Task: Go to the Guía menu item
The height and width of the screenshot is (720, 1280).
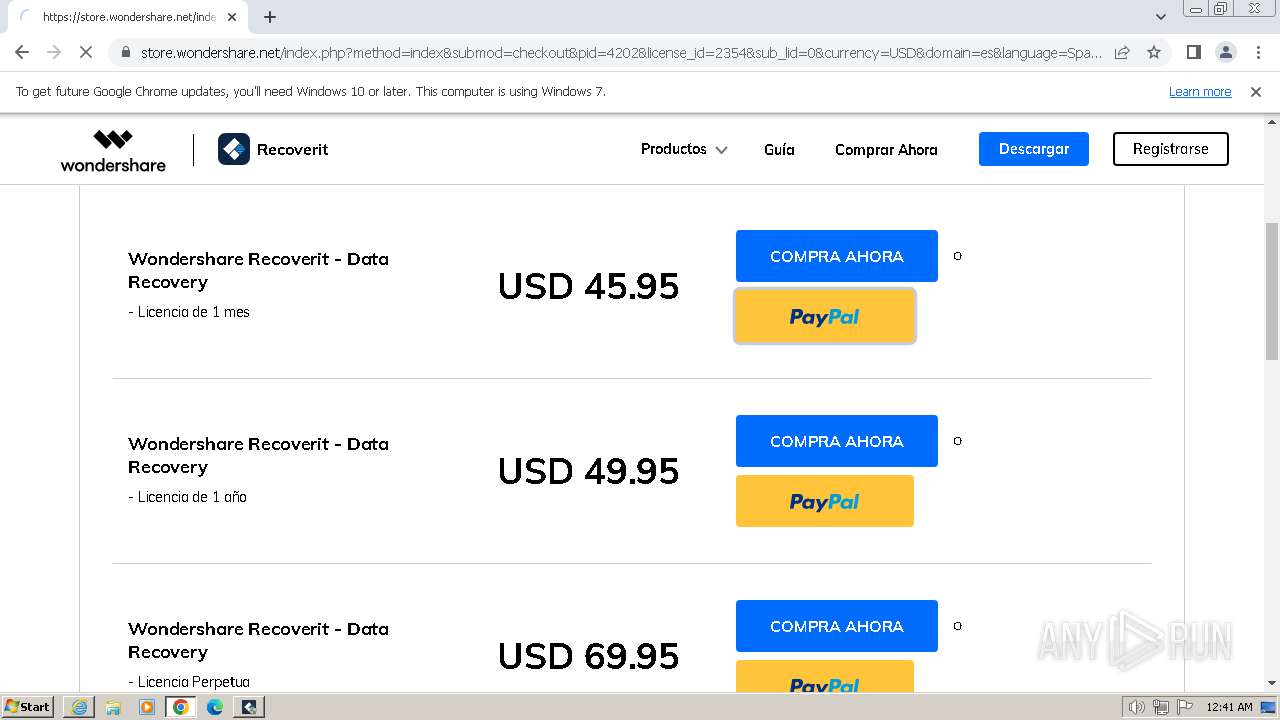Action: 779,149
